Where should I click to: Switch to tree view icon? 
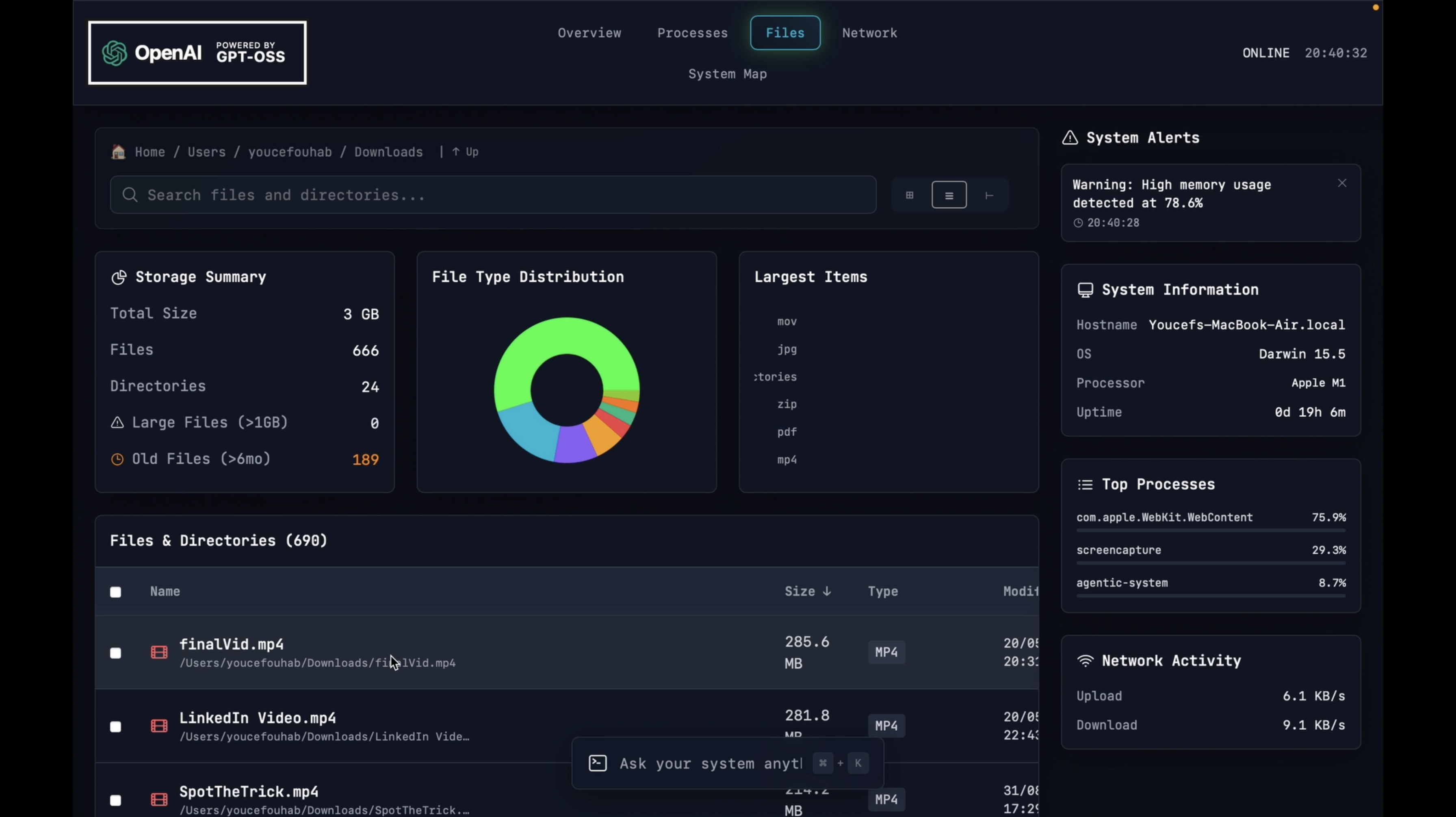(988, 195)
